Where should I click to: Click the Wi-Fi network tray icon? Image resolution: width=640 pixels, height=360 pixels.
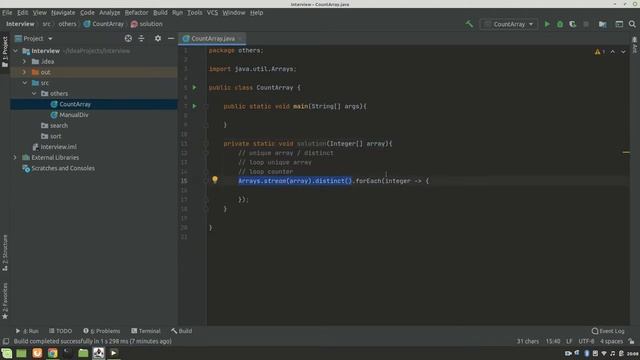pos(604,353)
